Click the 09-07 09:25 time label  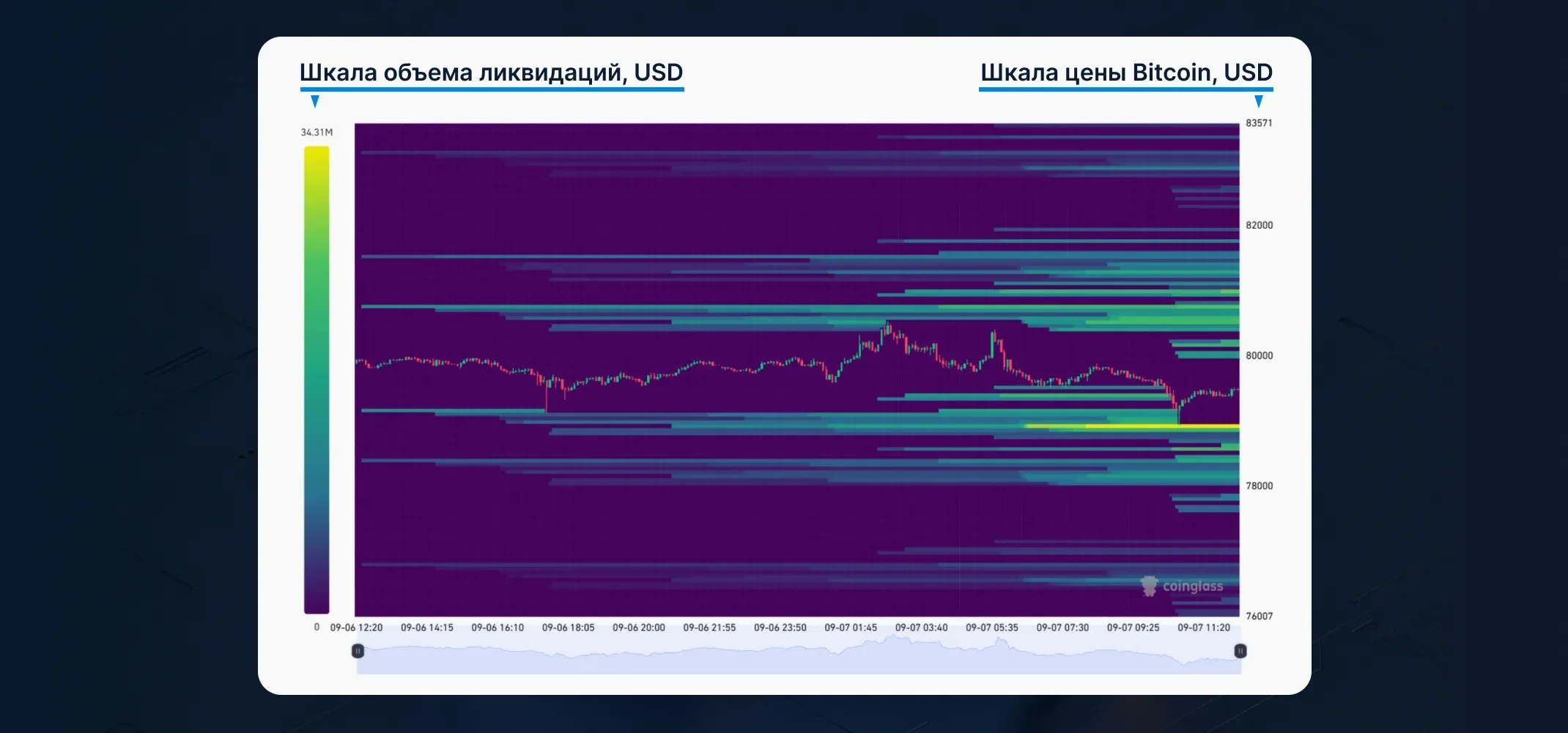click(1134, 627)
